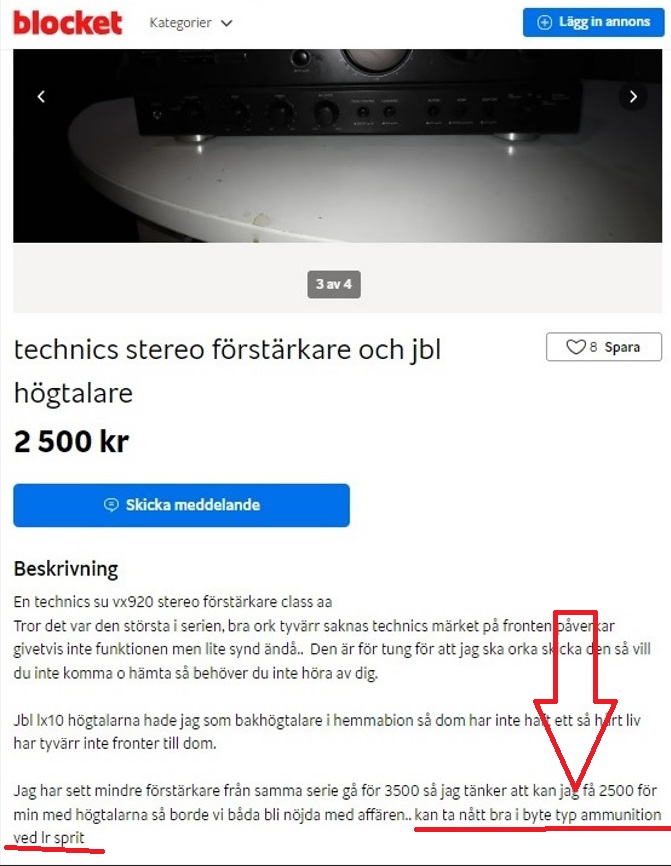Click the Skicka meddelande button
This screenshot has width=671, height=866.
(181, 505)
